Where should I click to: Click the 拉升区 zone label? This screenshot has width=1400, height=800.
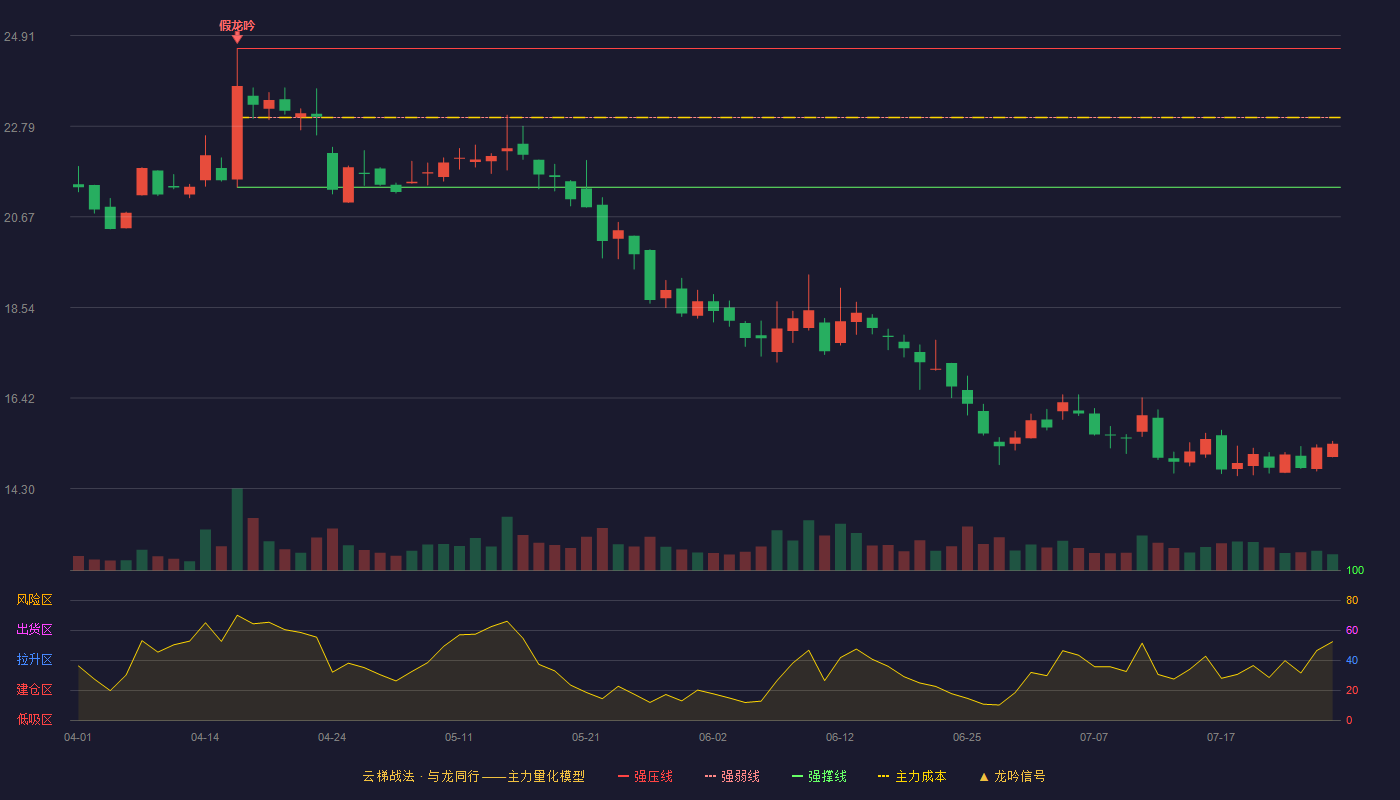point(34,660)
